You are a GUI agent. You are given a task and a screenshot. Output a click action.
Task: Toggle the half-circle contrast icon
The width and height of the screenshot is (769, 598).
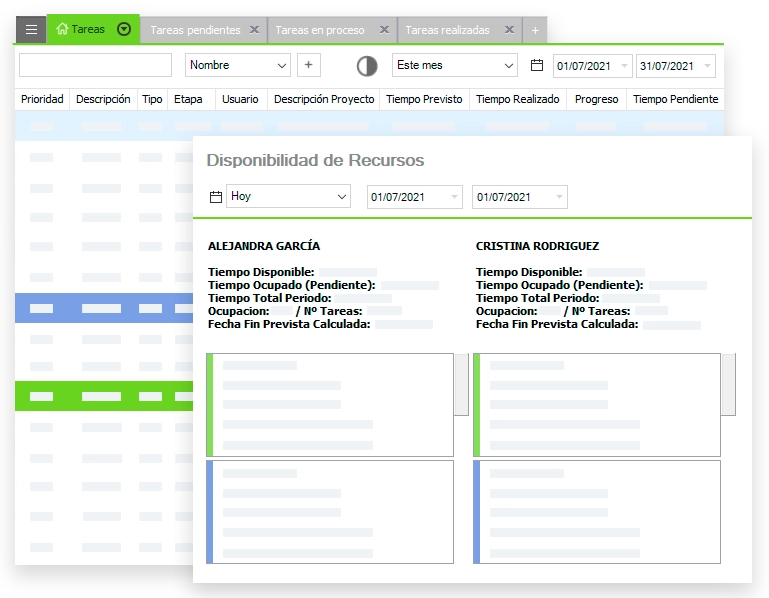(367, 66)
